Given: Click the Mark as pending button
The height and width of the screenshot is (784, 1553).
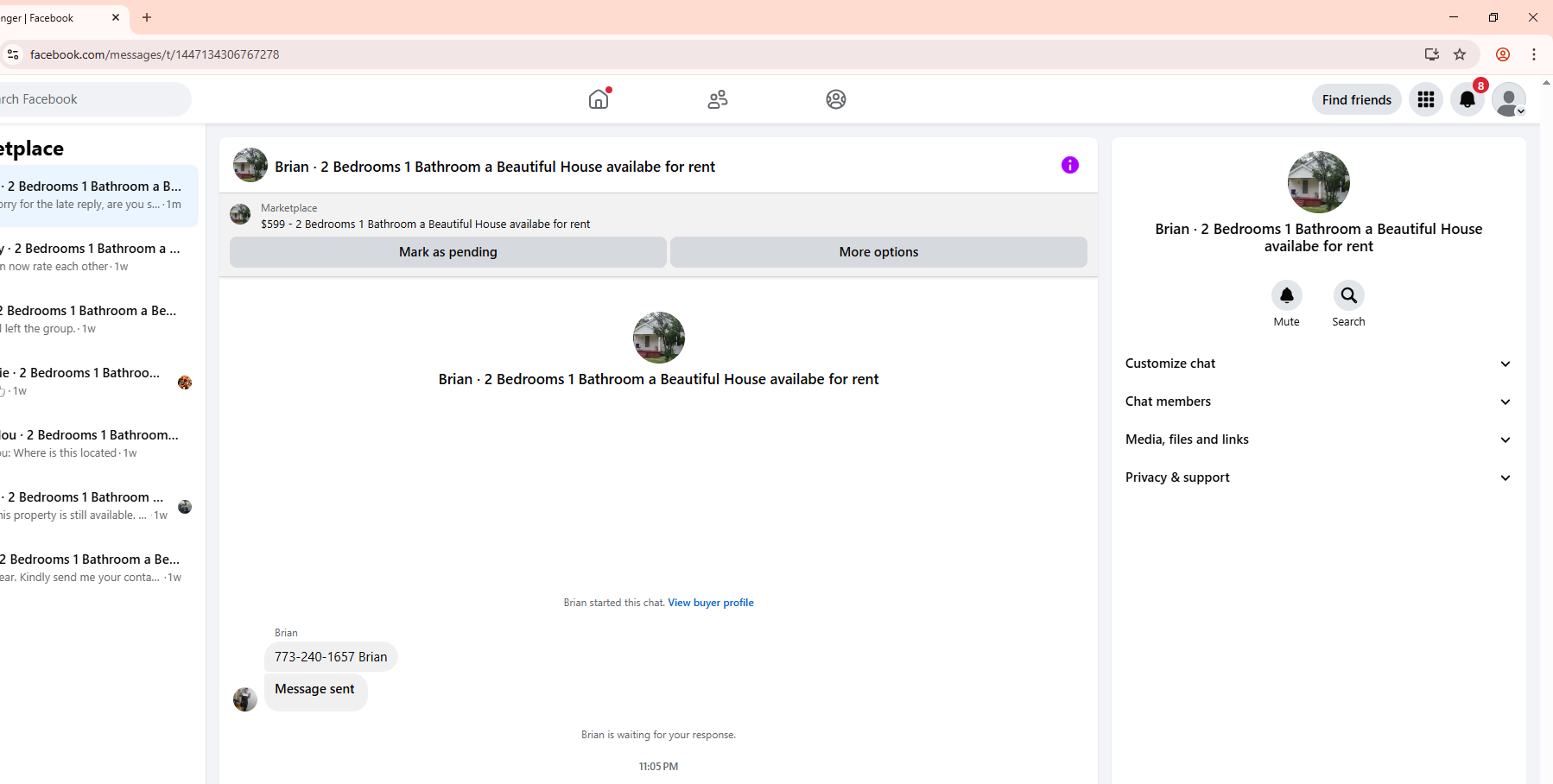Looking at the screenshot, I should (x=448, y=252).
